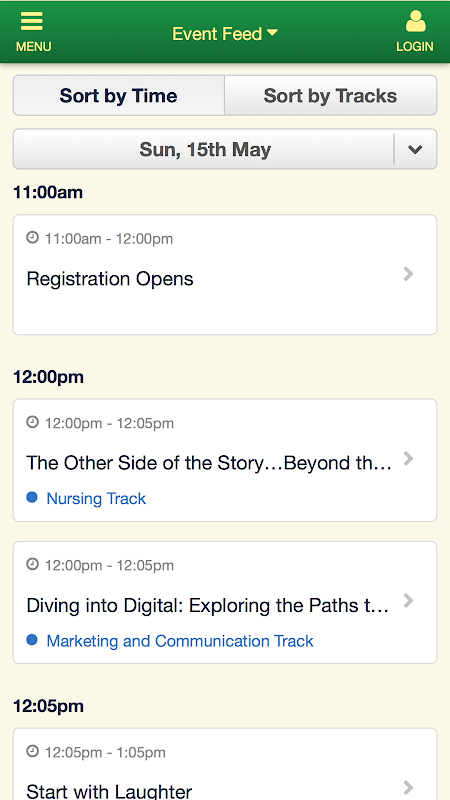Open Nursing Track link

click(96, 498)
